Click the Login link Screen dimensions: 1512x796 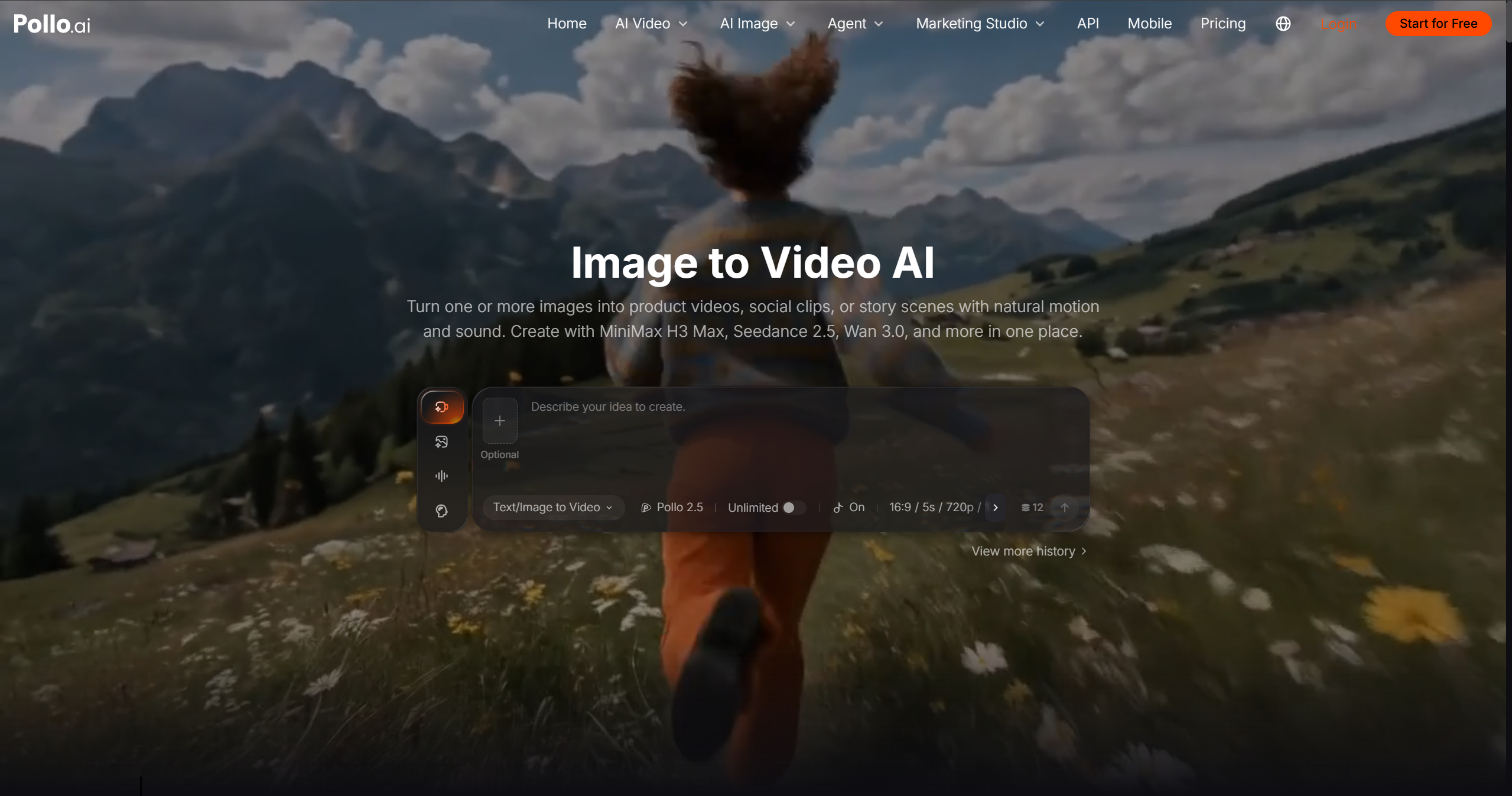[x=1338, y=24]
